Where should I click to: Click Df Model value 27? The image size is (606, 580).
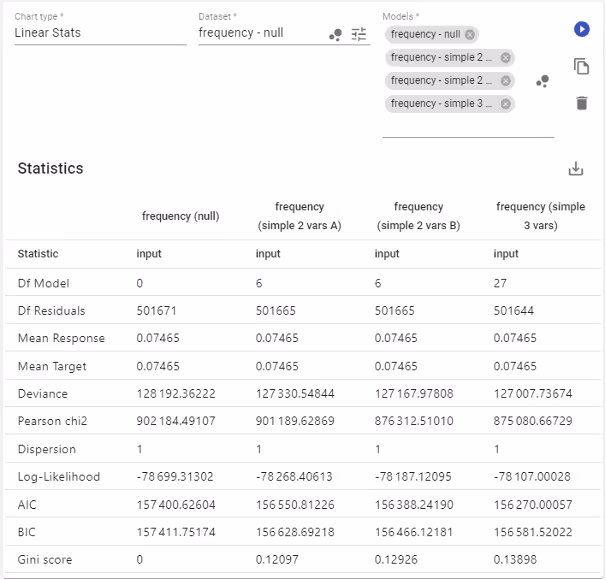[500, 284]
